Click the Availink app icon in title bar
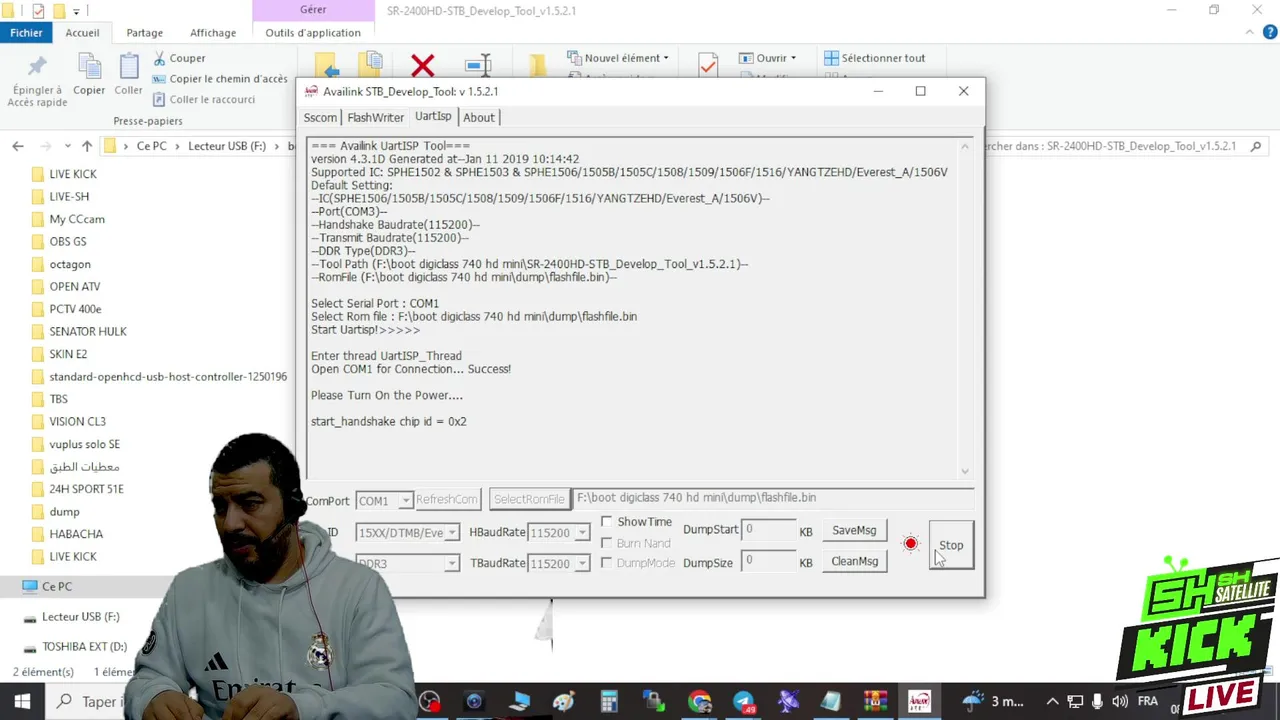Image resolution: width=1280 pixels, height=720 pixels. pos(311,91)
